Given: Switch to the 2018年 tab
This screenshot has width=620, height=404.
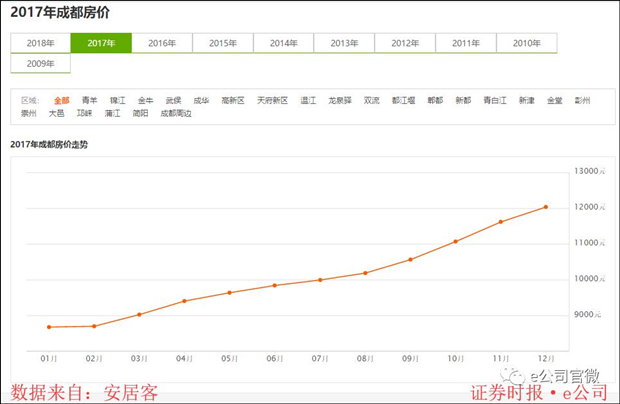Looking at the screenshot, I should (x=40, y=43).
